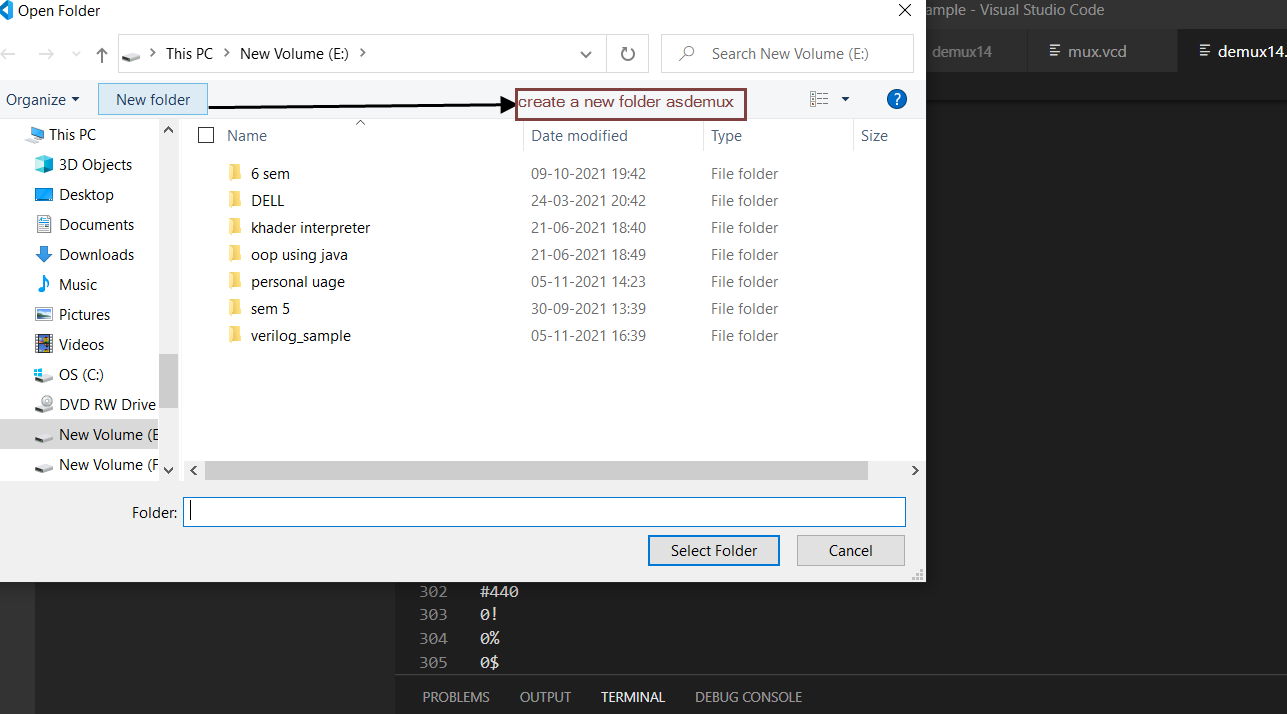Open Documents in navigation pane
Image resolution: width=1287 pixels, height=714 pixels.
pyautogui.click(x=96, y=224)
